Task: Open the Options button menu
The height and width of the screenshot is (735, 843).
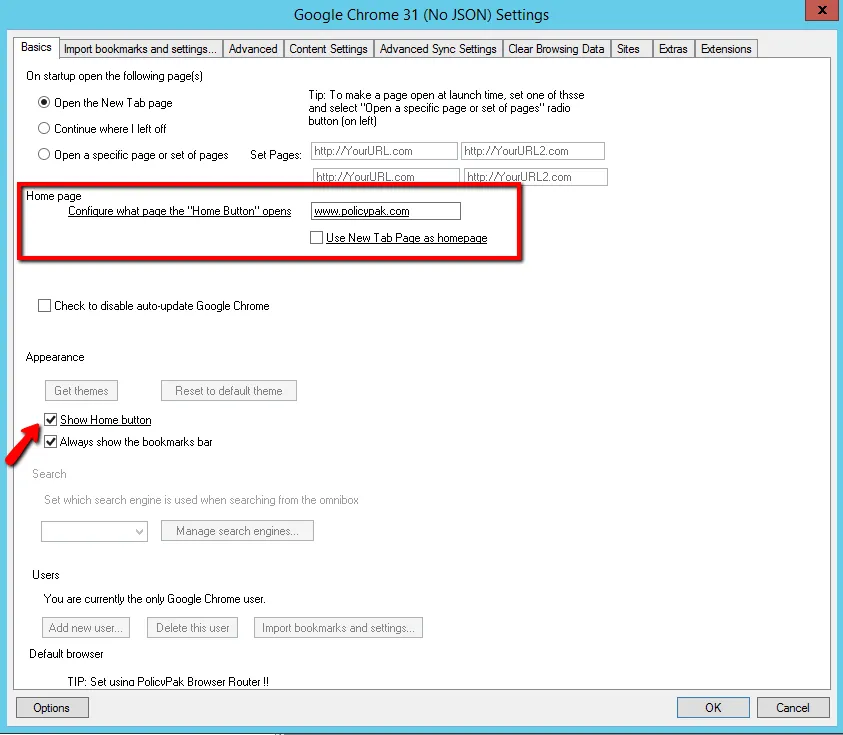Action: (x=52, y=708)
